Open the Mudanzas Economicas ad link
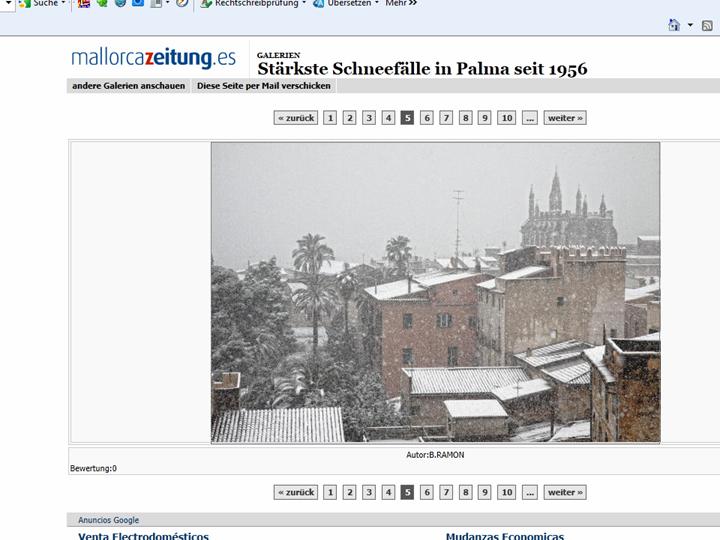Image resolution: width=720 pixels, height=540 pixels. point(505,536)
